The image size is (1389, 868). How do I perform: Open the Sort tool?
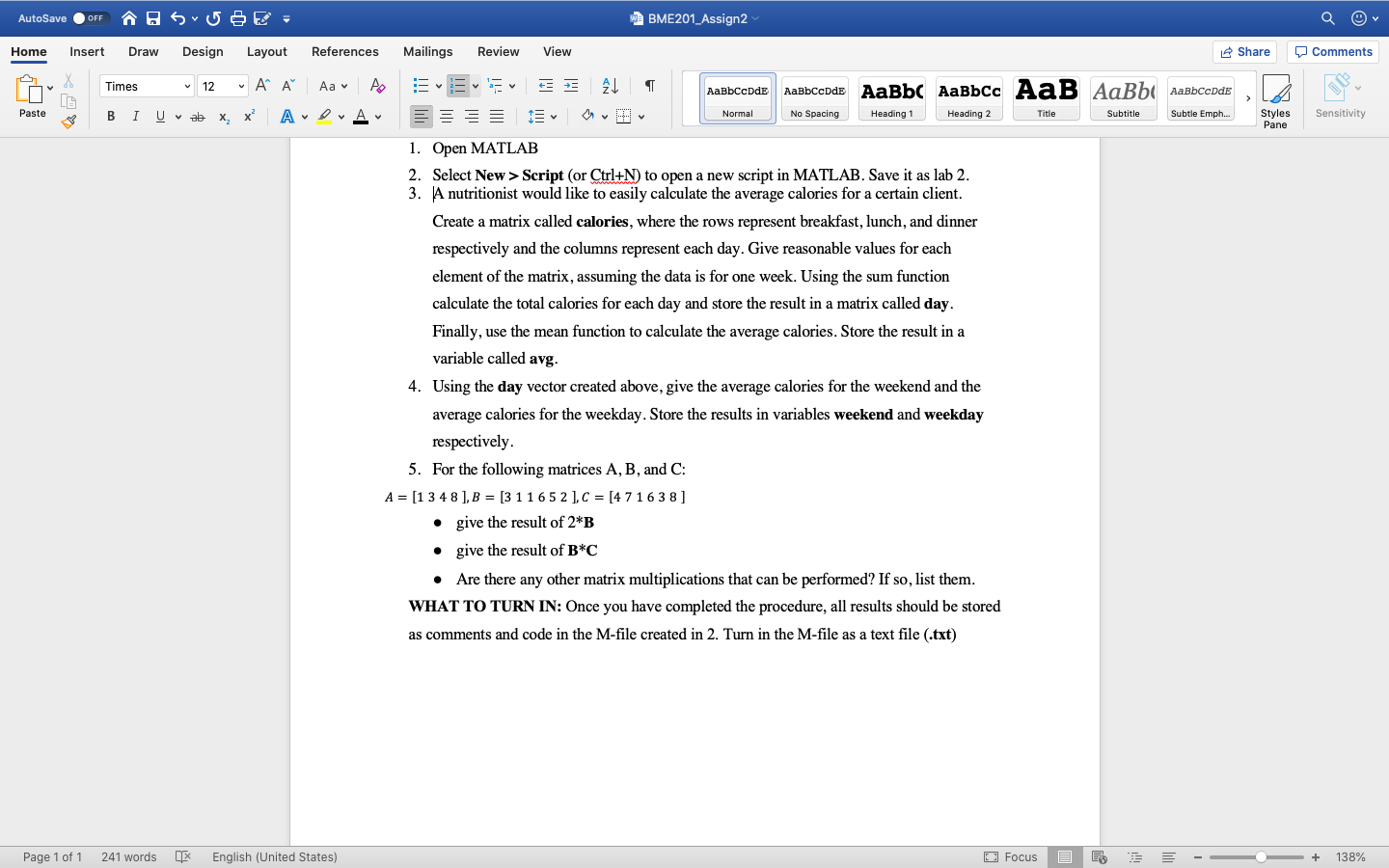609,86
